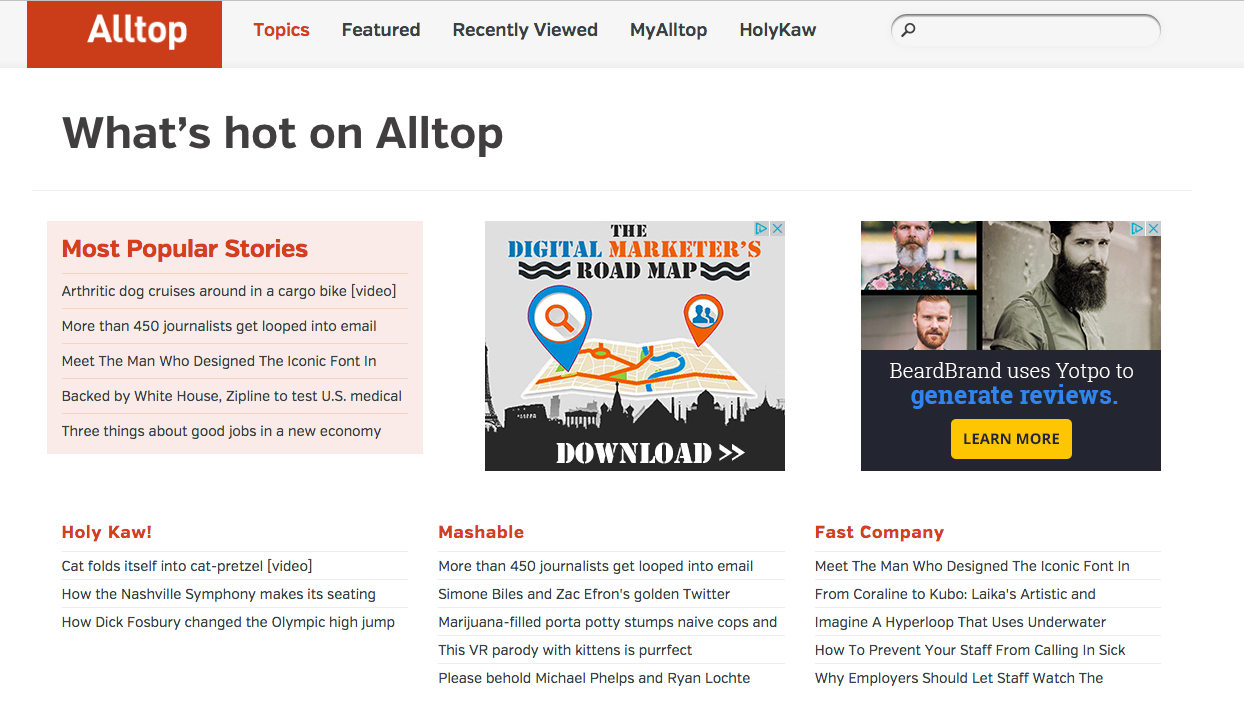Click 'generate reviews.' text in the BeardBrand ad
Screen dimensions: 1244x714
click(x=1014, y=396)
